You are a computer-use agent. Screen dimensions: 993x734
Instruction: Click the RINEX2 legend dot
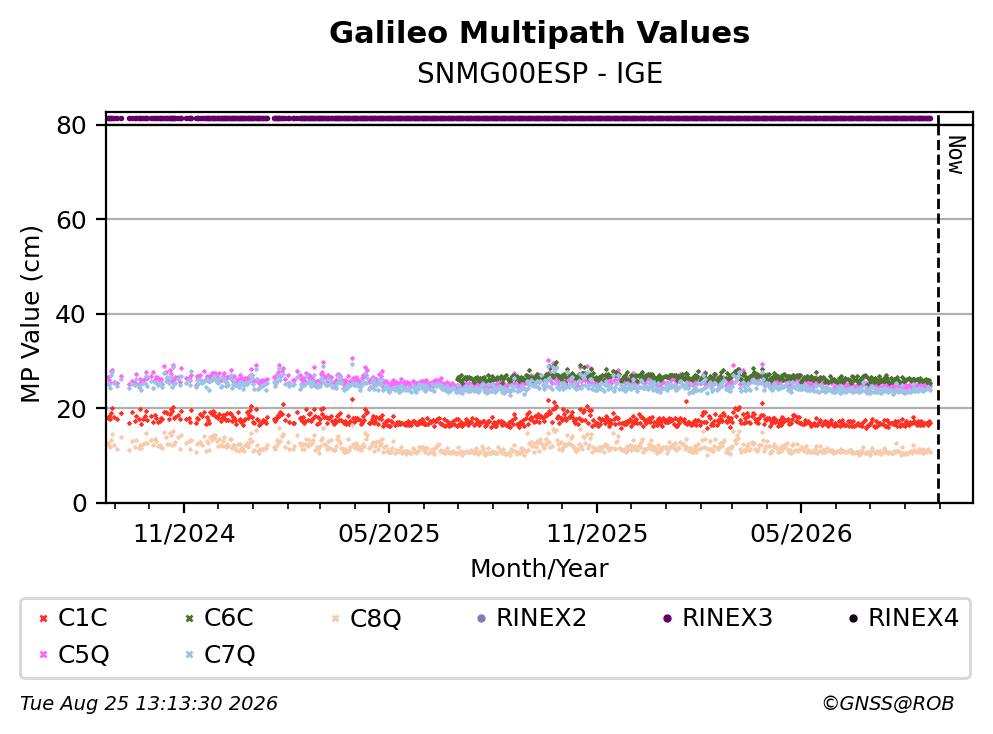point(481,618)
